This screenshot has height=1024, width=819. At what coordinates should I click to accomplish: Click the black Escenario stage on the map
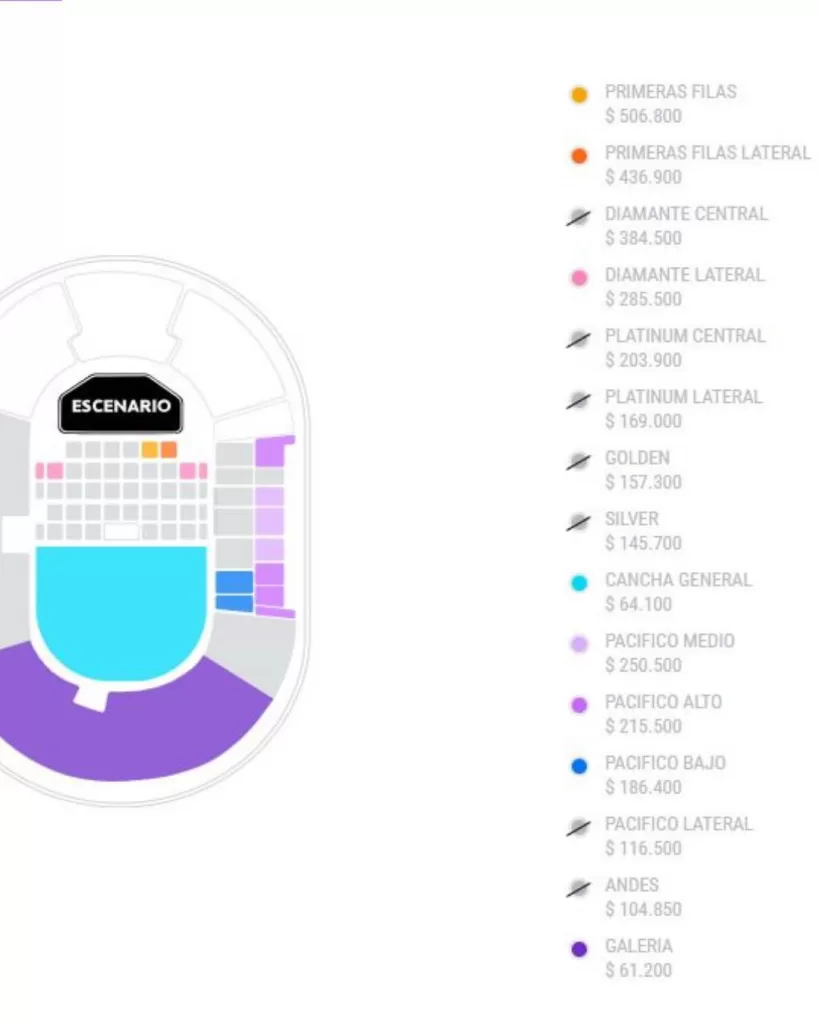click(x=121, y=406)
